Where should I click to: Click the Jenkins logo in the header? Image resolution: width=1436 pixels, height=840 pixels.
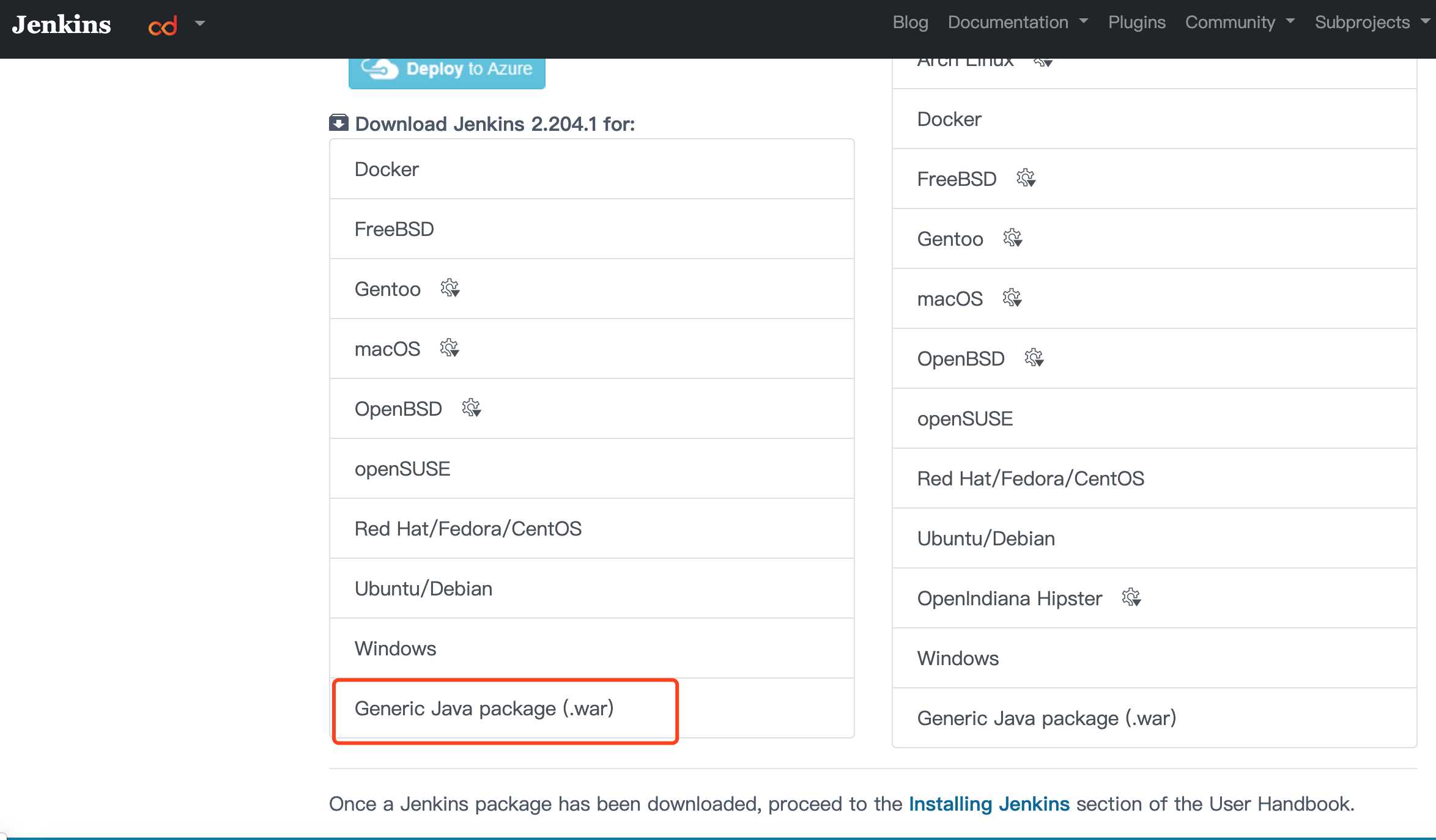(x=62, y=24)
